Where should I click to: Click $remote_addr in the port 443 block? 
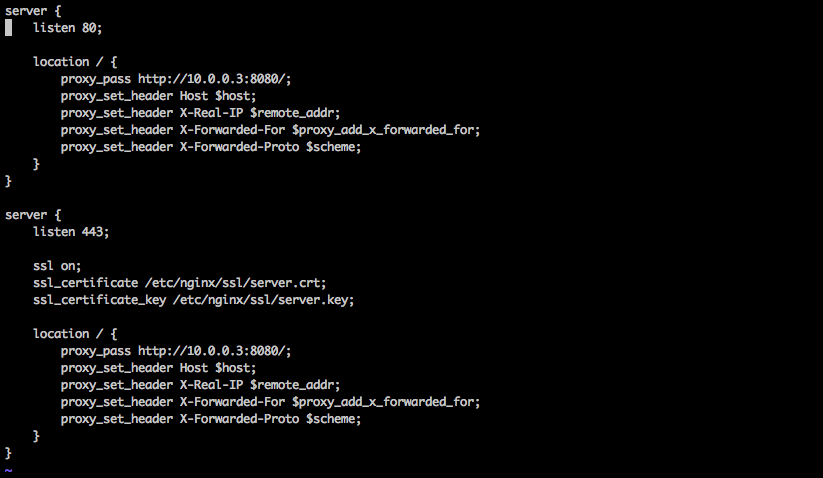point(295,384)
